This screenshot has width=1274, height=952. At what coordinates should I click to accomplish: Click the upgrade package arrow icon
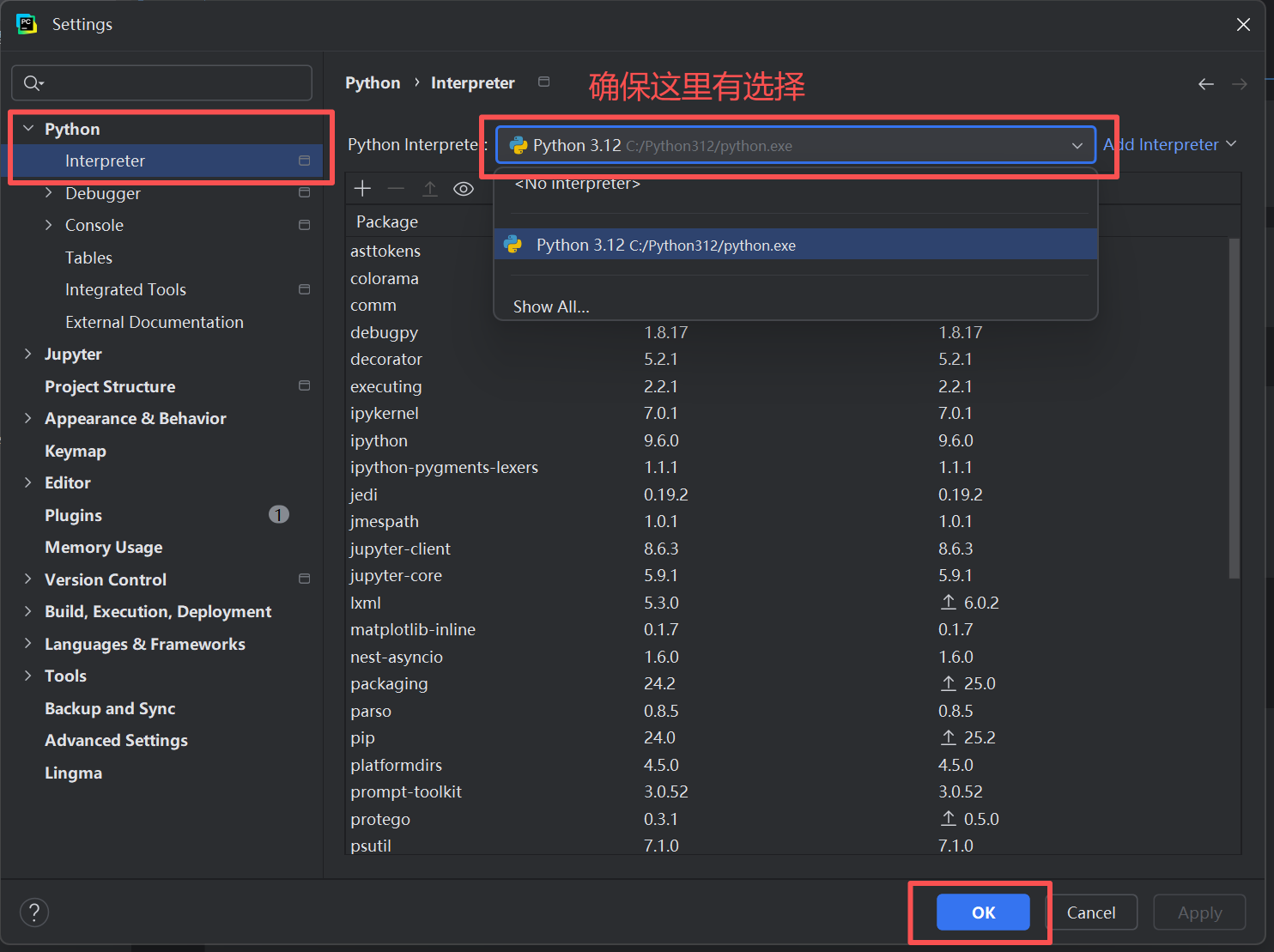point(430,189)
